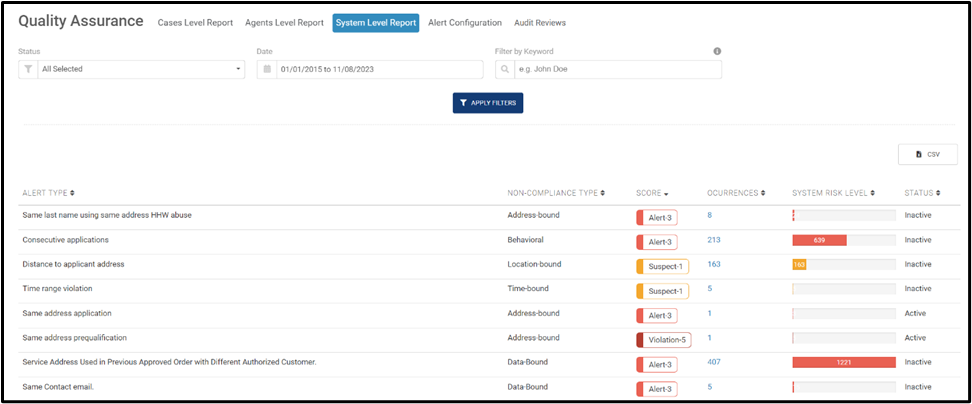The width and height of the screenshot is (972, 404).
Task: Open the 213 occurrences link for Consecutive applications
Action: [714, 240]
